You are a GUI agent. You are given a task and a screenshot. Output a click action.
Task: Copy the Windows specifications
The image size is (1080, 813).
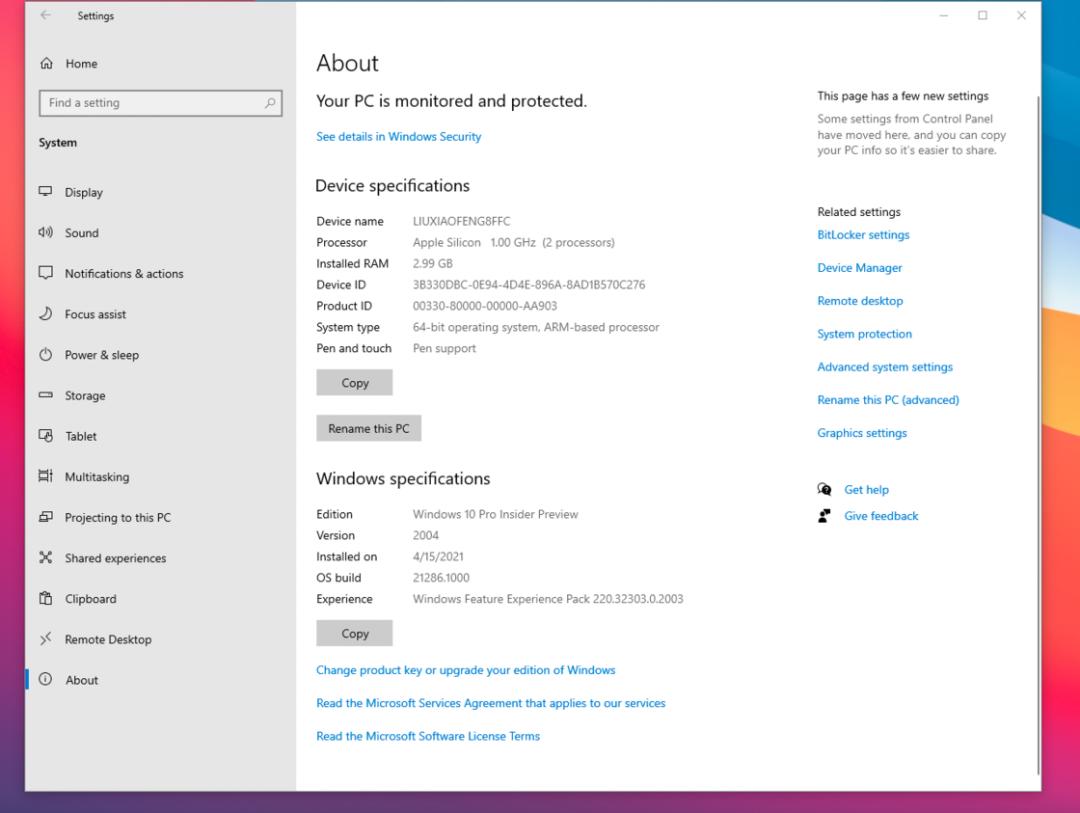click(x=355, y=633)
